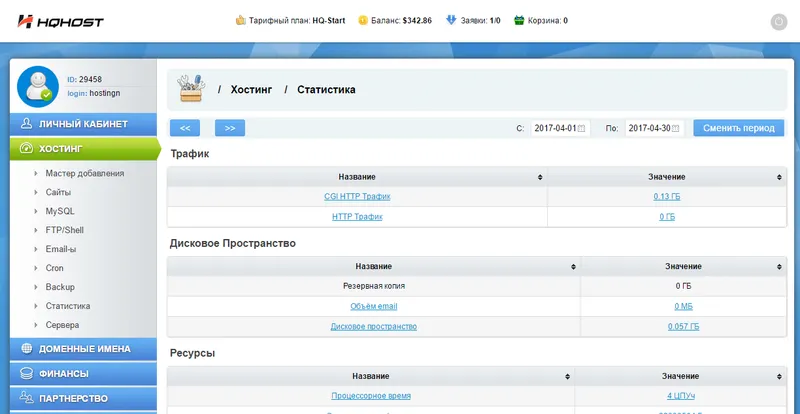The width and height of the screenshot is (800, 414).
Task: Open Партнерство menu section
Action: click(x=83, y=398)
